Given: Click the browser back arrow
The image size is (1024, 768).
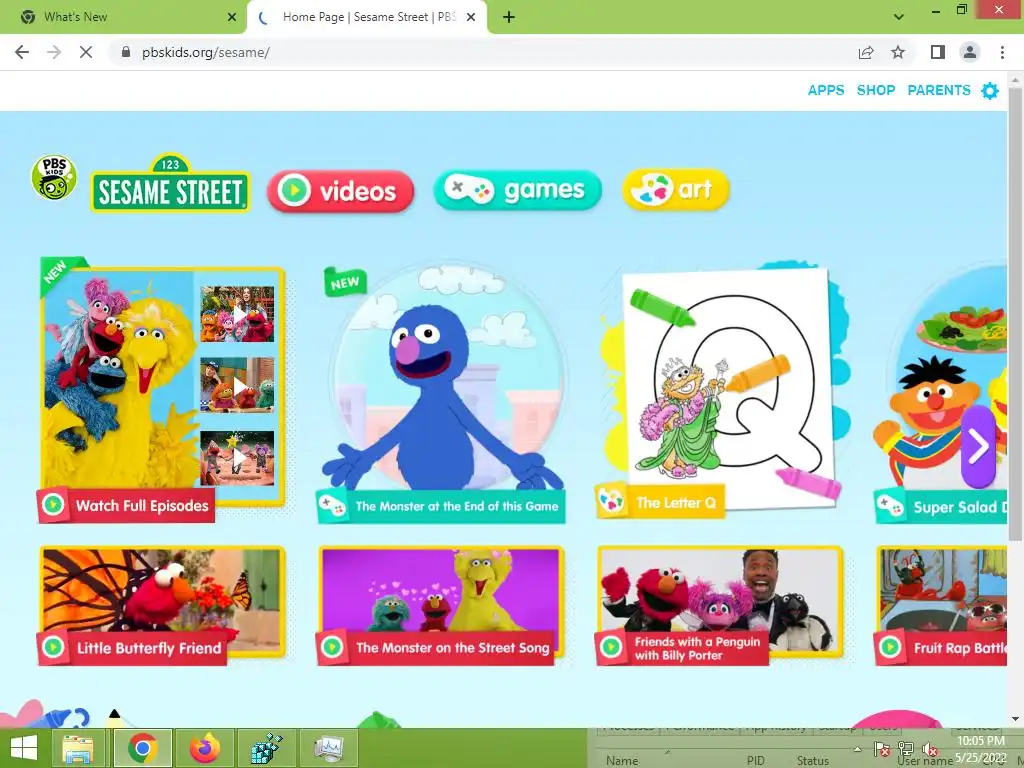Looking at the screenshot, I should pyautogui.click(x=22, y=52).
